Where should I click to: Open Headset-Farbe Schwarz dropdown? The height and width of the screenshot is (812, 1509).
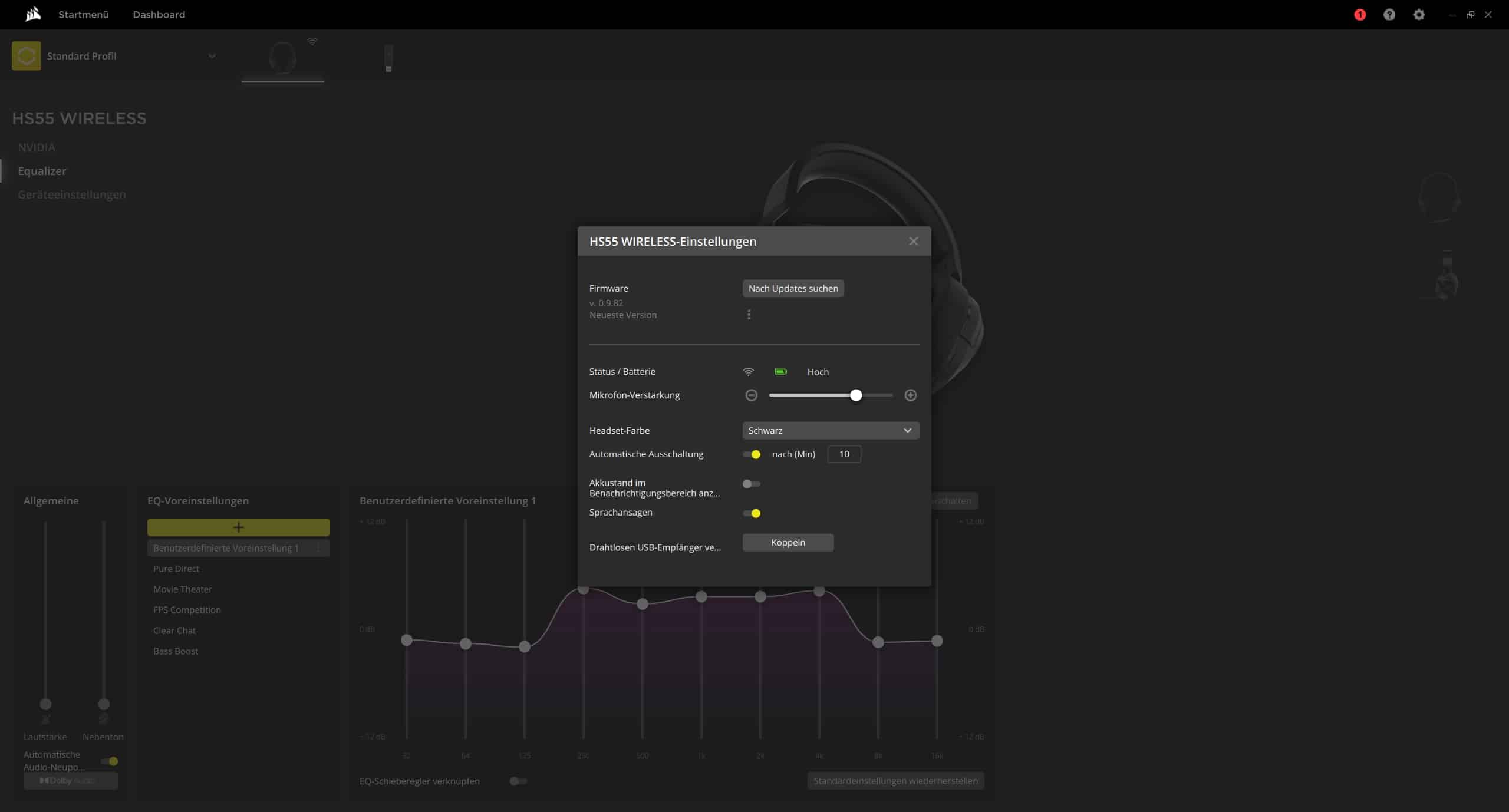tap(830, 431)
